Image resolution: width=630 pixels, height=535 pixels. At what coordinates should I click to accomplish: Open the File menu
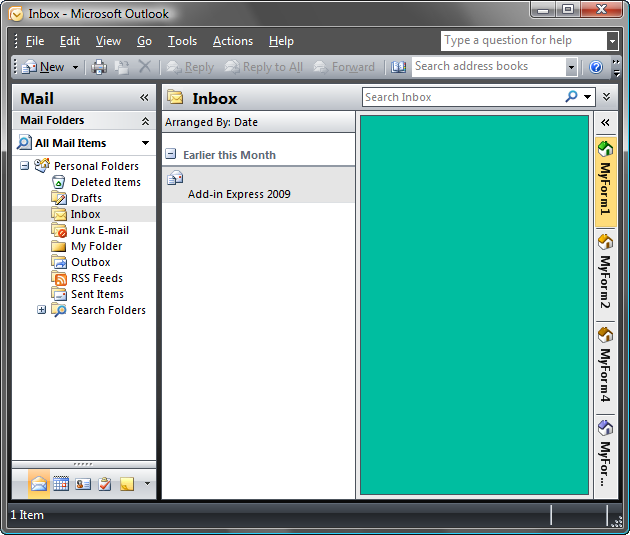(35, 41)
